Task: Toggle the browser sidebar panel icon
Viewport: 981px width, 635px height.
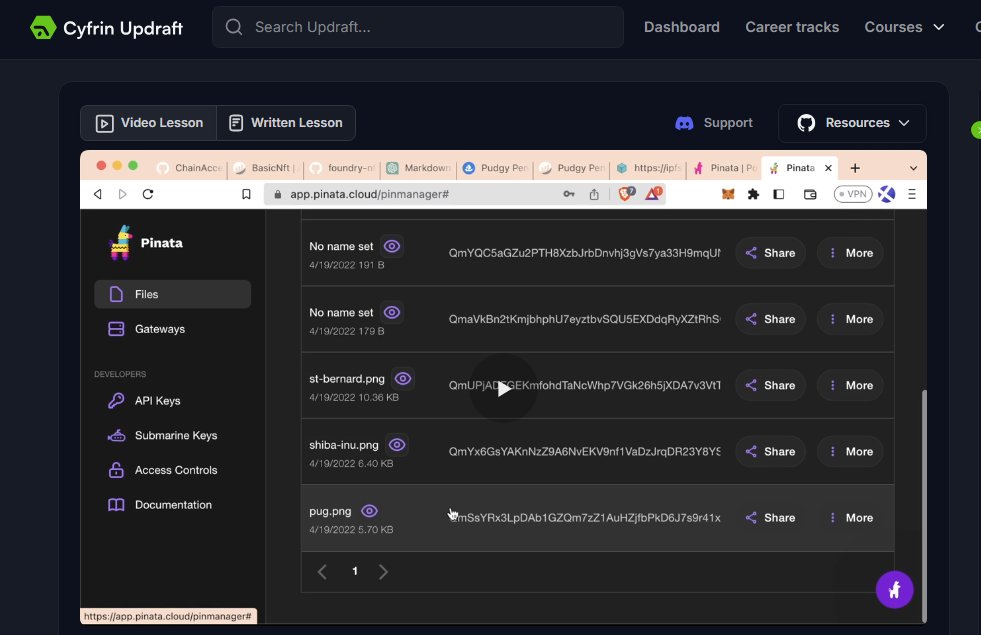Action: (778, 194)
